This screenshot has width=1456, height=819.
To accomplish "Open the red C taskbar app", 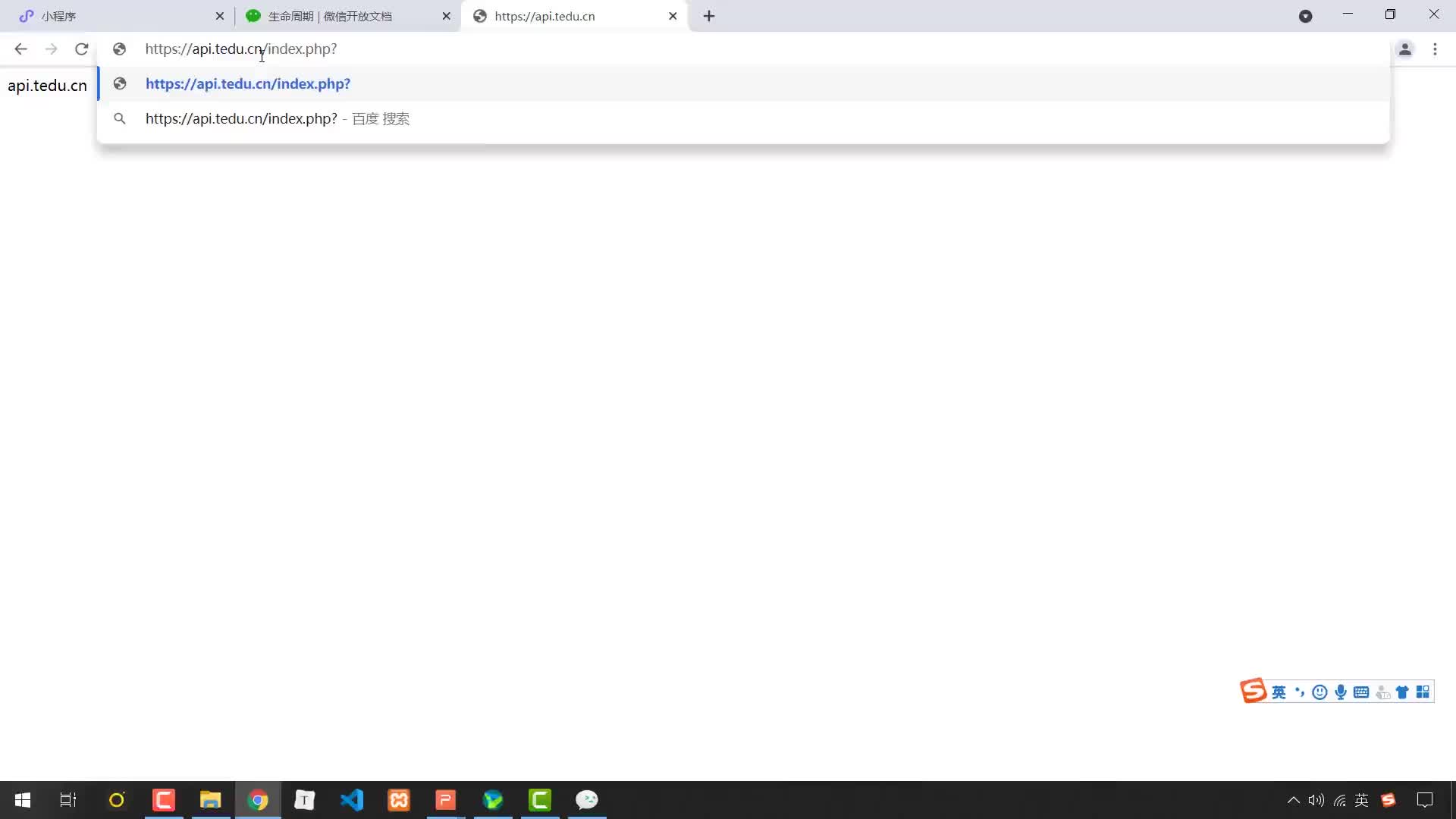I will point(163,800).
